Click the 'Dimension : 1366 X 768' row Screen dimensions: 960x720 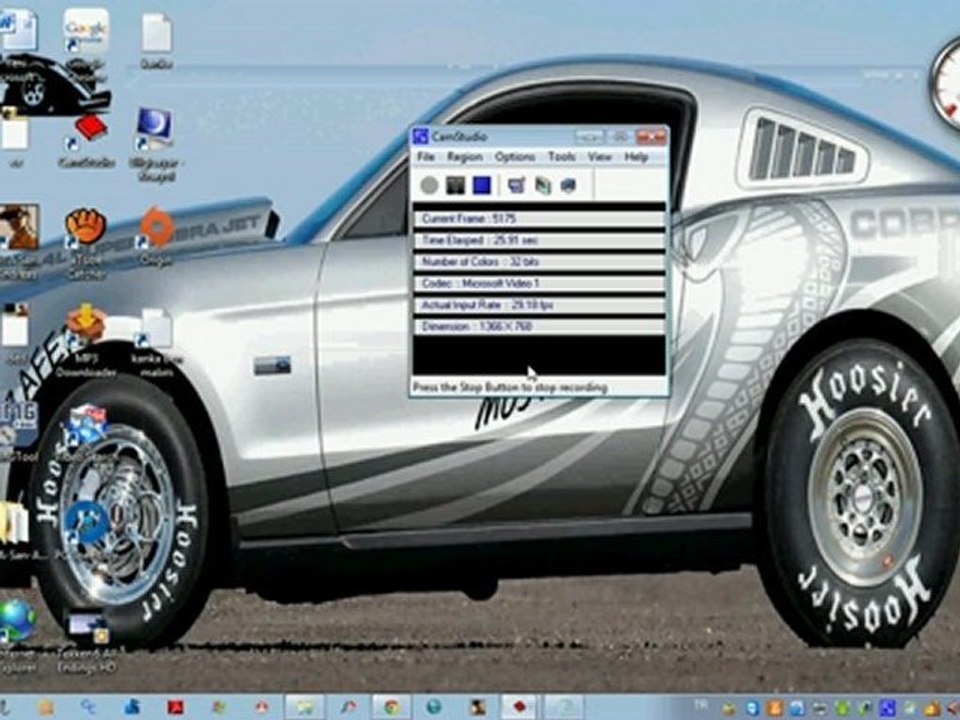tap(539, 326)
